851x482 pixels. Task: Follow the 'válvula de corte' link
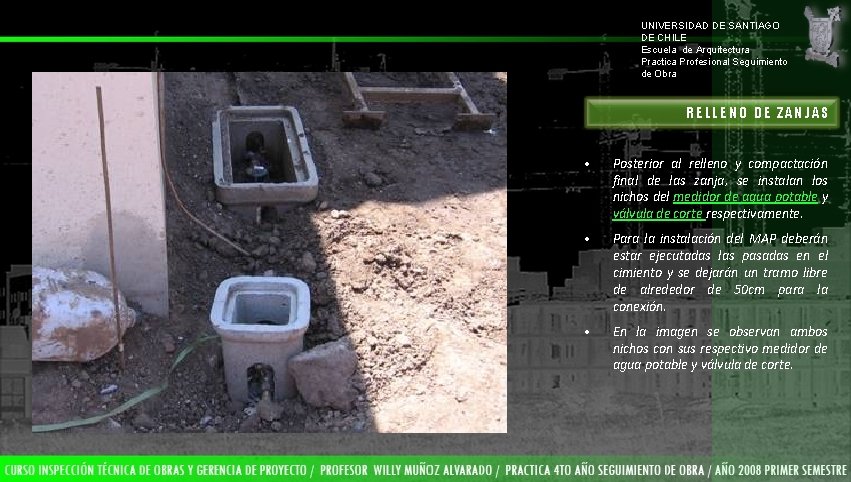(658, 214)
